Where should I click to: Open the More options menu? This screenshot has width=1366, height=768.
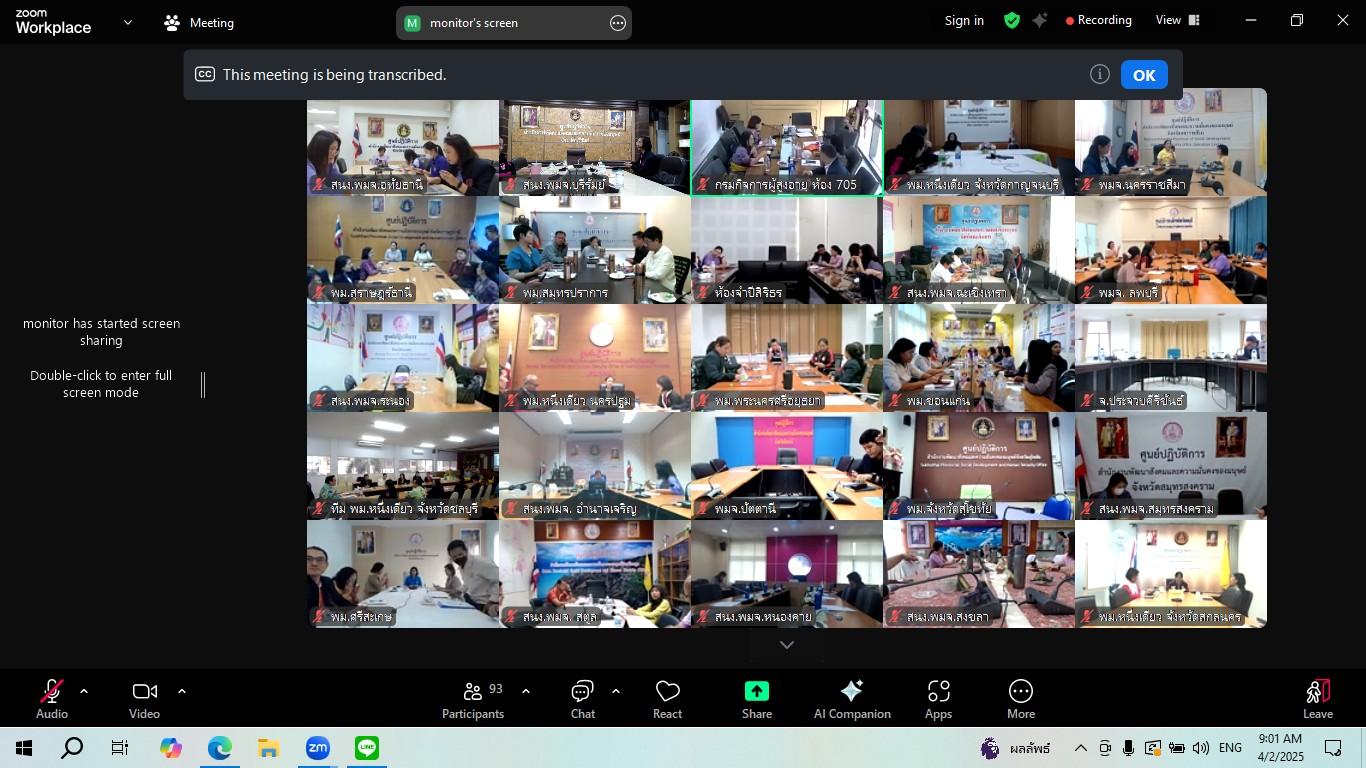pos(1020,698)
